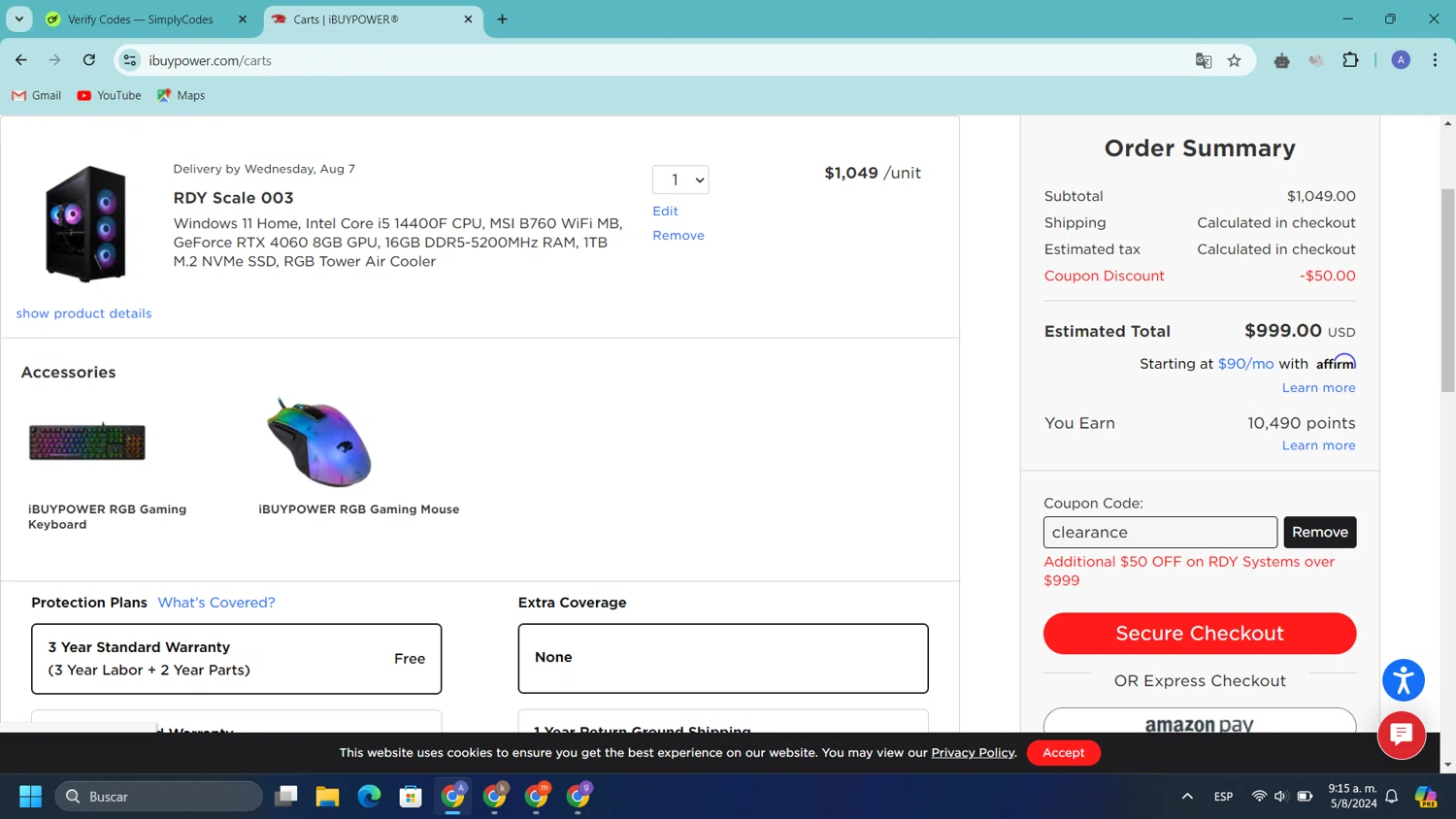Click the RDY Scale 003 PC thumbnail

[x=86, y=224]
